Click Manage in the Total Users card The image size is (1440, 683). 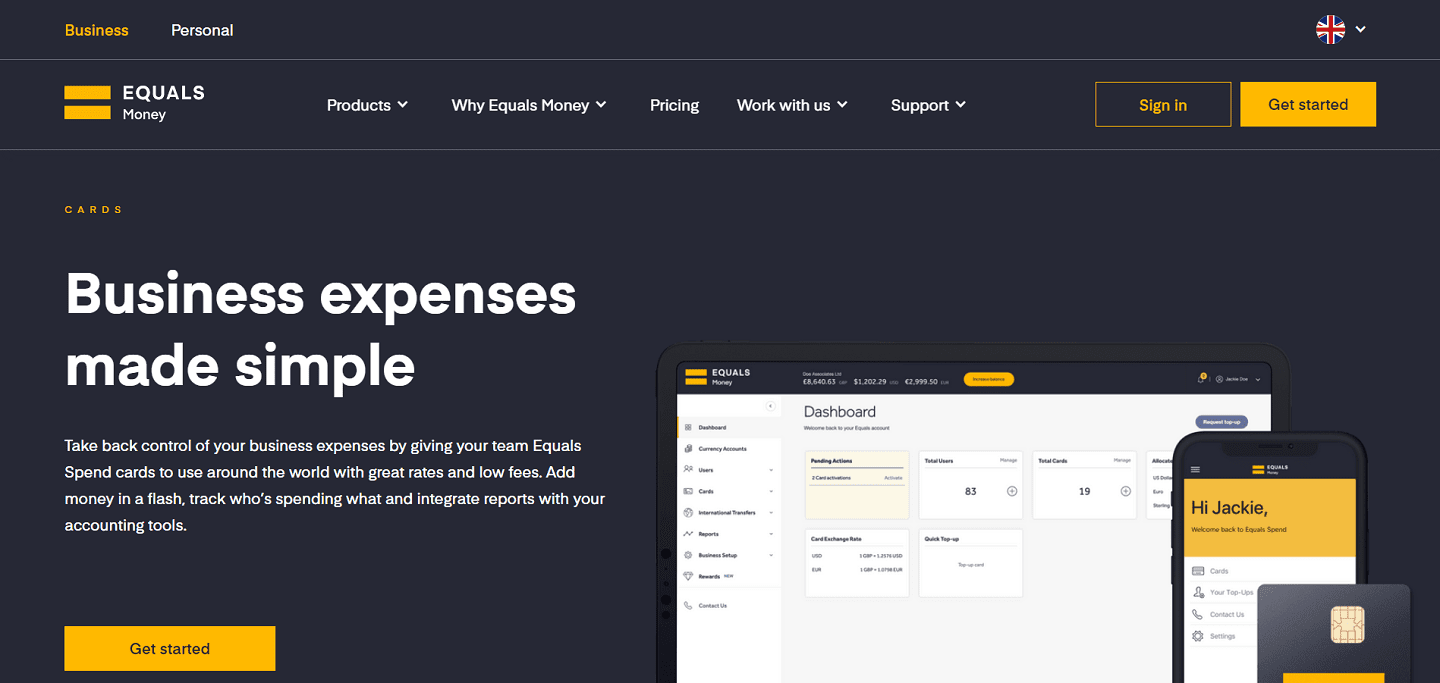pyautogui.click(x=1008, y=460)
